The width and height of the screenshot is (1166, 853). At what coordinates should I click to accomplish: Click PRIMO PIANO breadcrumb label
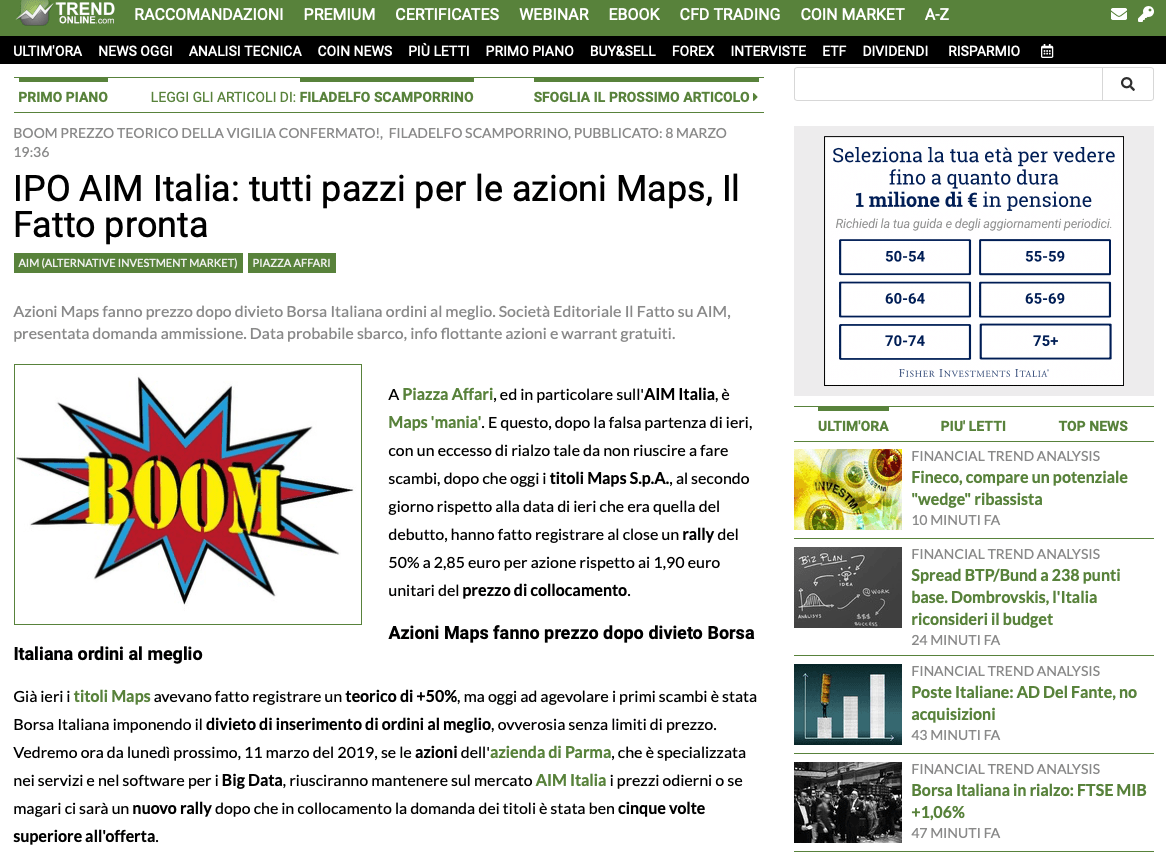[63, 97]
